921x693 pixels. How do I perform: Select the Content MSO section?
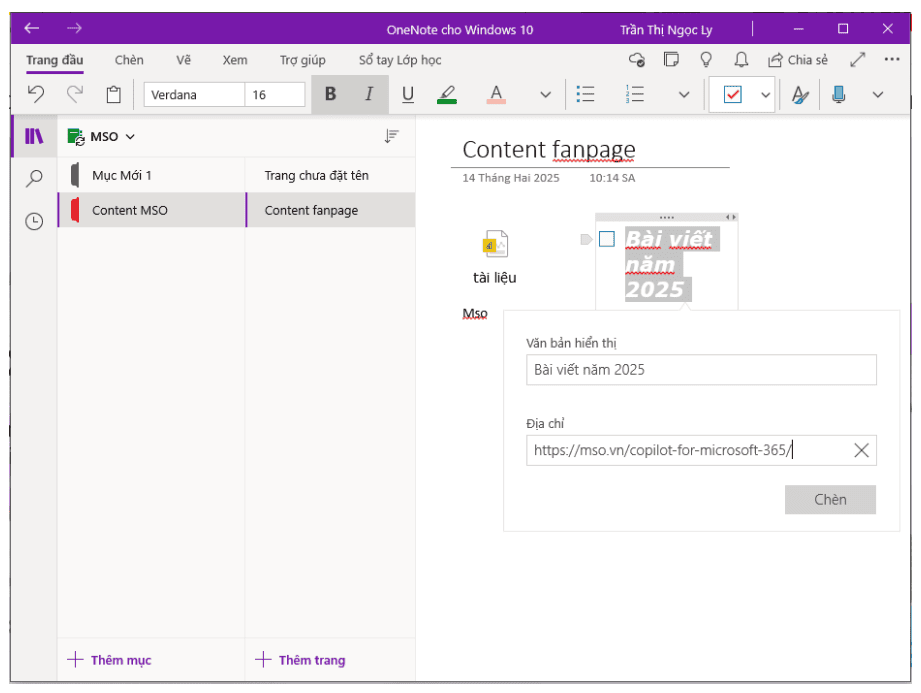tap(152, 210)
